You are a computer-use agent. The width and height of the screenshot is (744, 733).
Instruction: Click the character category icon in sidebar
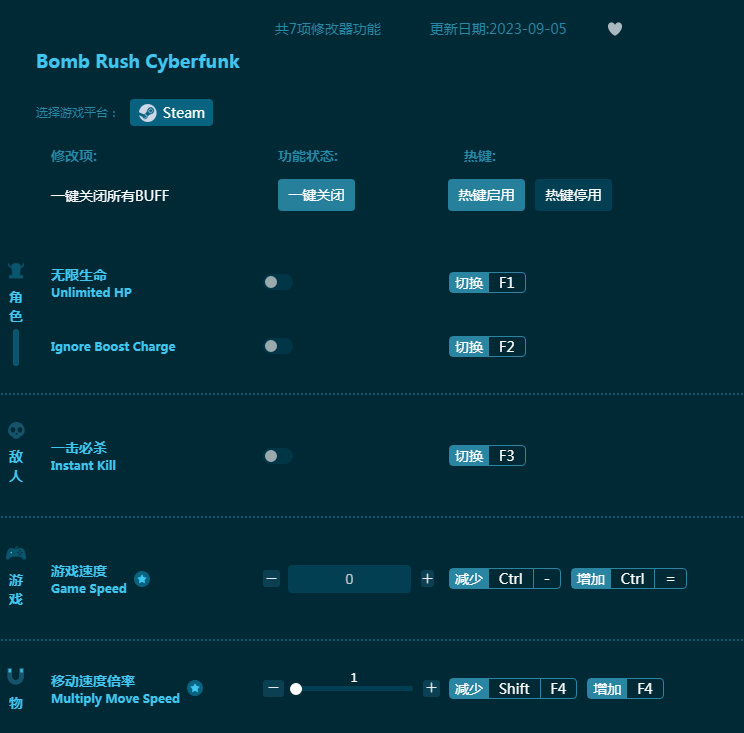(16, 271)
